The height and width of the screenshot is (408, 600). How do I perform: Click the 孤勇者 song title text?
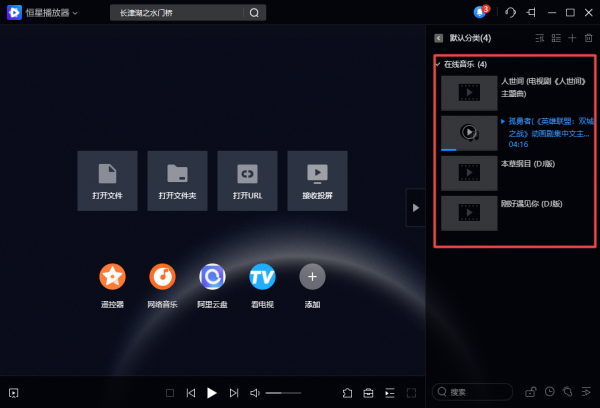click(550, 127)
